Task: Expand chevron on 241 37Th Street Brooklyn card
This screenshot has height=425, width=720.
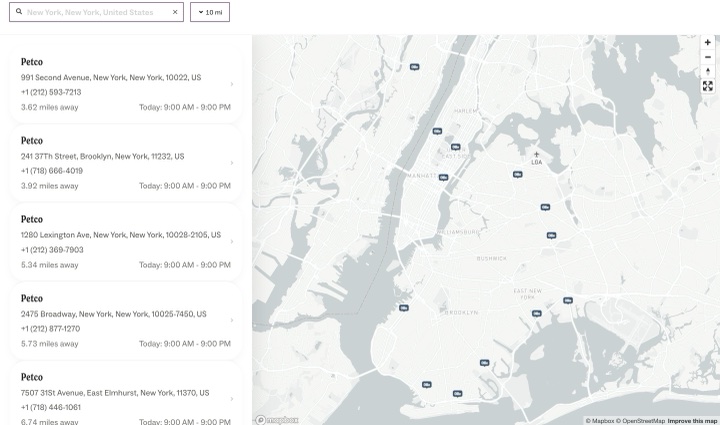Action: coord(232,163)
